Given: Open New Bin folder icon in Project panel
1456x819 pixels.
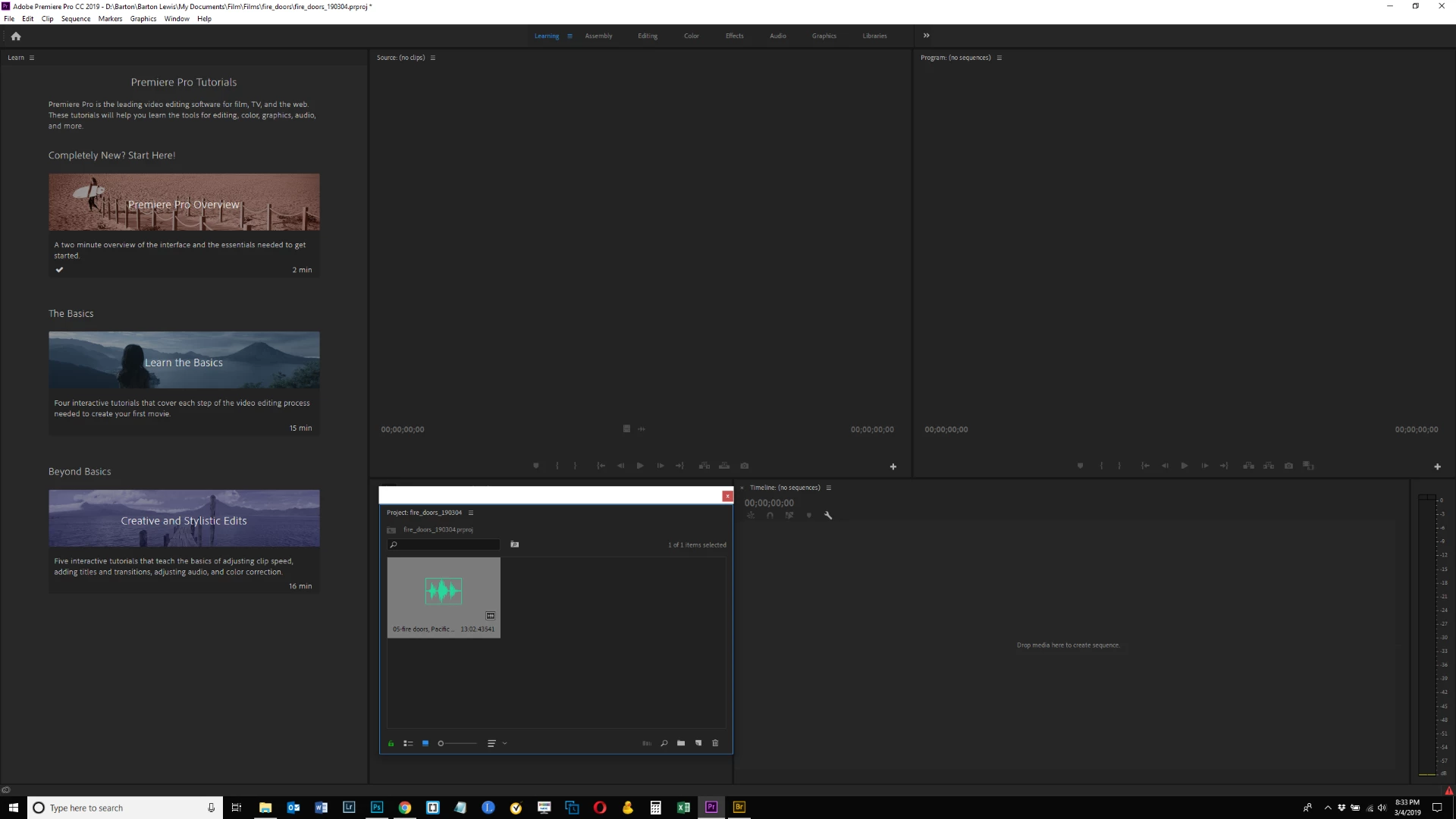Looking at the screenshot, I should [681, 743].
